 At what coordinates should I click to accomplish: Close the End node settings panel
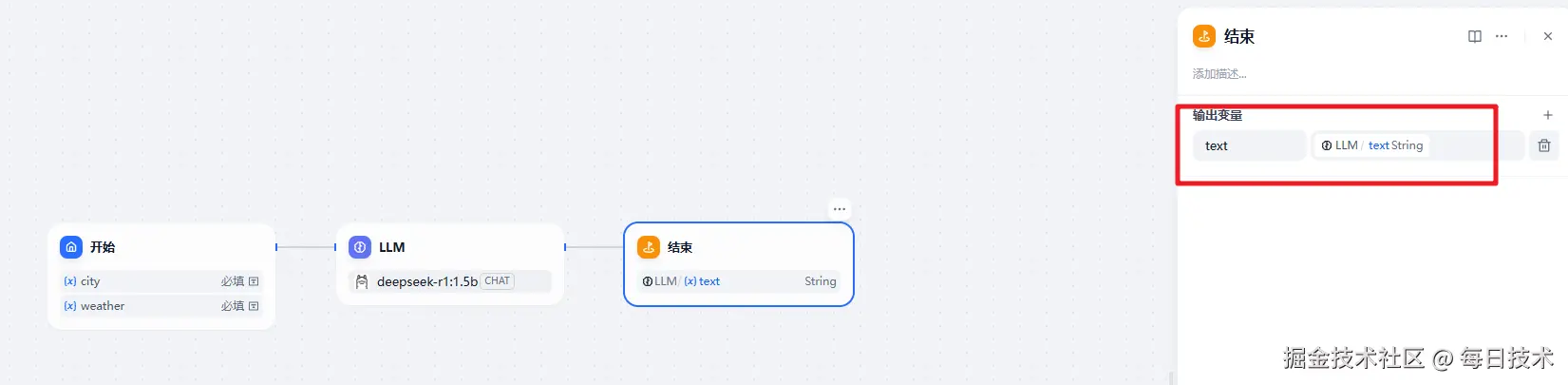click(x=1548, y=36)
